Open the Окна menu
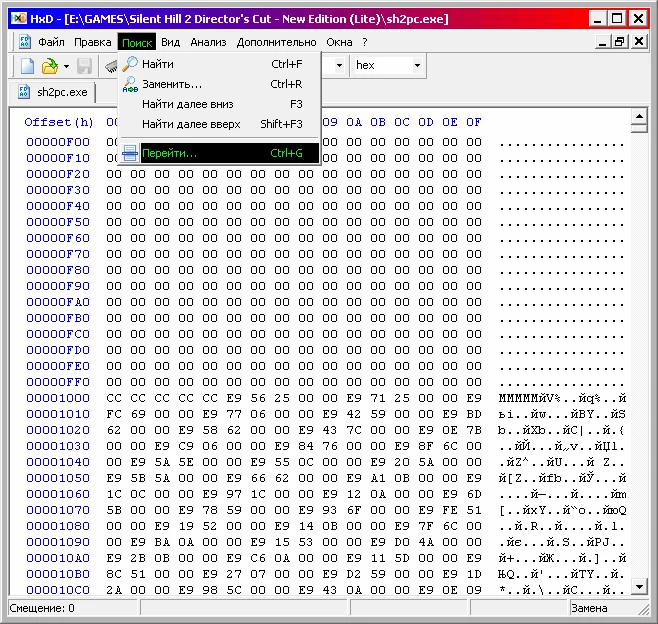The height and width of the screenshot is (624, 658). [x=339, y=42]
